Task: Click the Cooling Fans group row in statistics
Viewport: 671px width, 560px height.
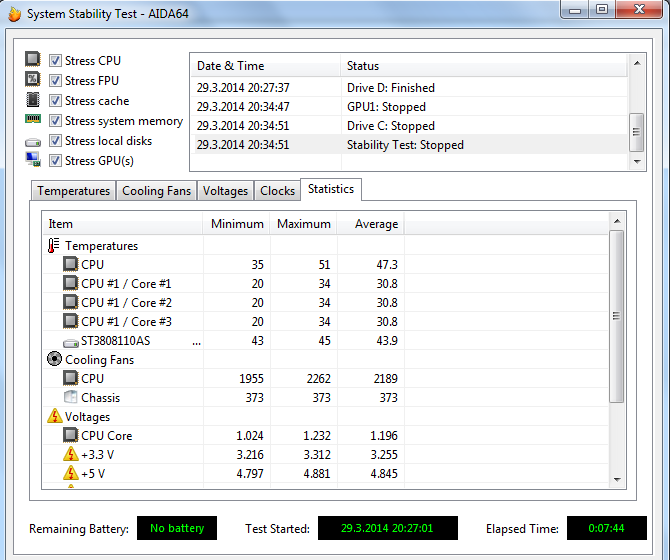Action: [325, 359]
